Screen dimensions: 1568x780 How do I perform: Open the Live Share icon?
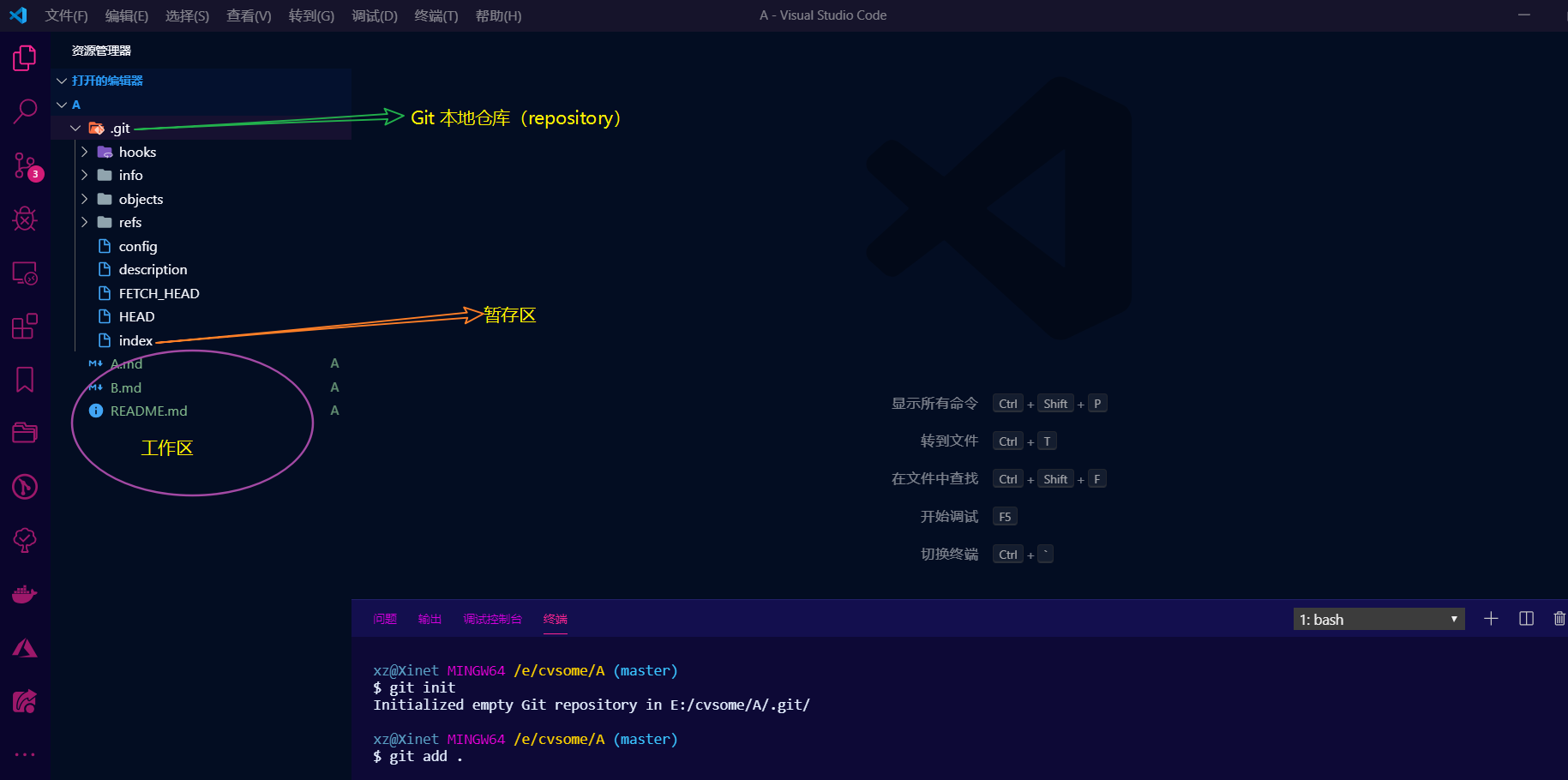click(25, 702)
